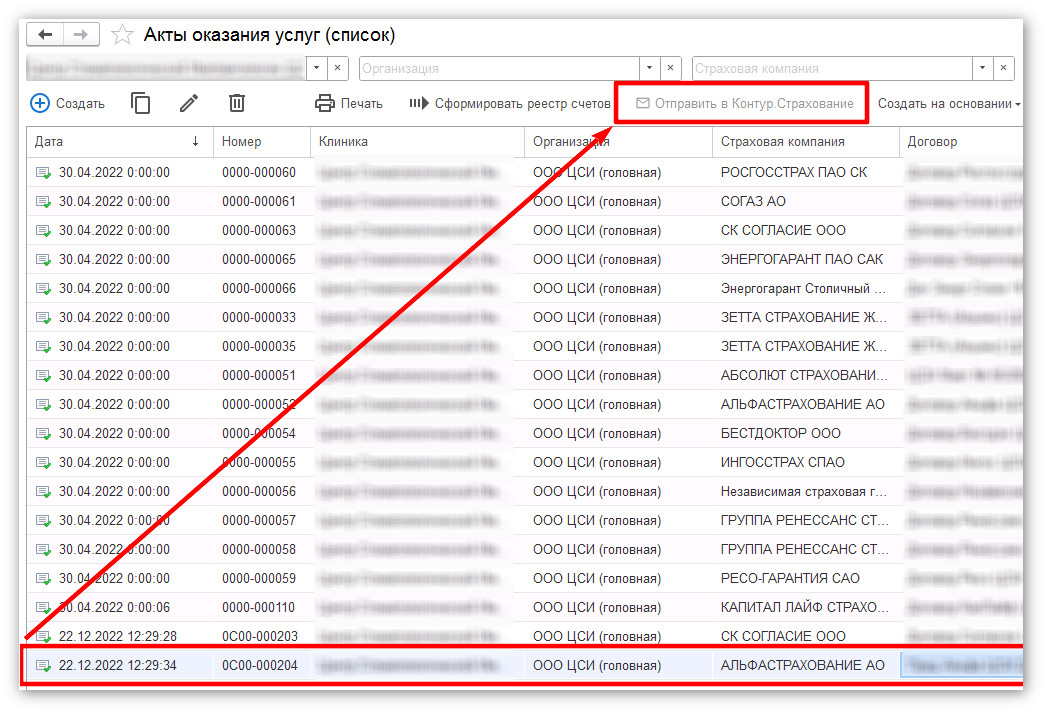The image size is (1043, 710).
Task: Clear the blurred clinic filter field
Action: coord(338,68)
